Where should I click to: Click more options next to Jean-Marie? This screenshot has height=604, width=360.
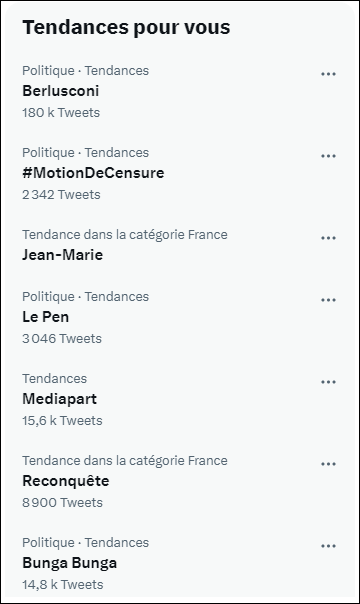click(x=328, y=238)
